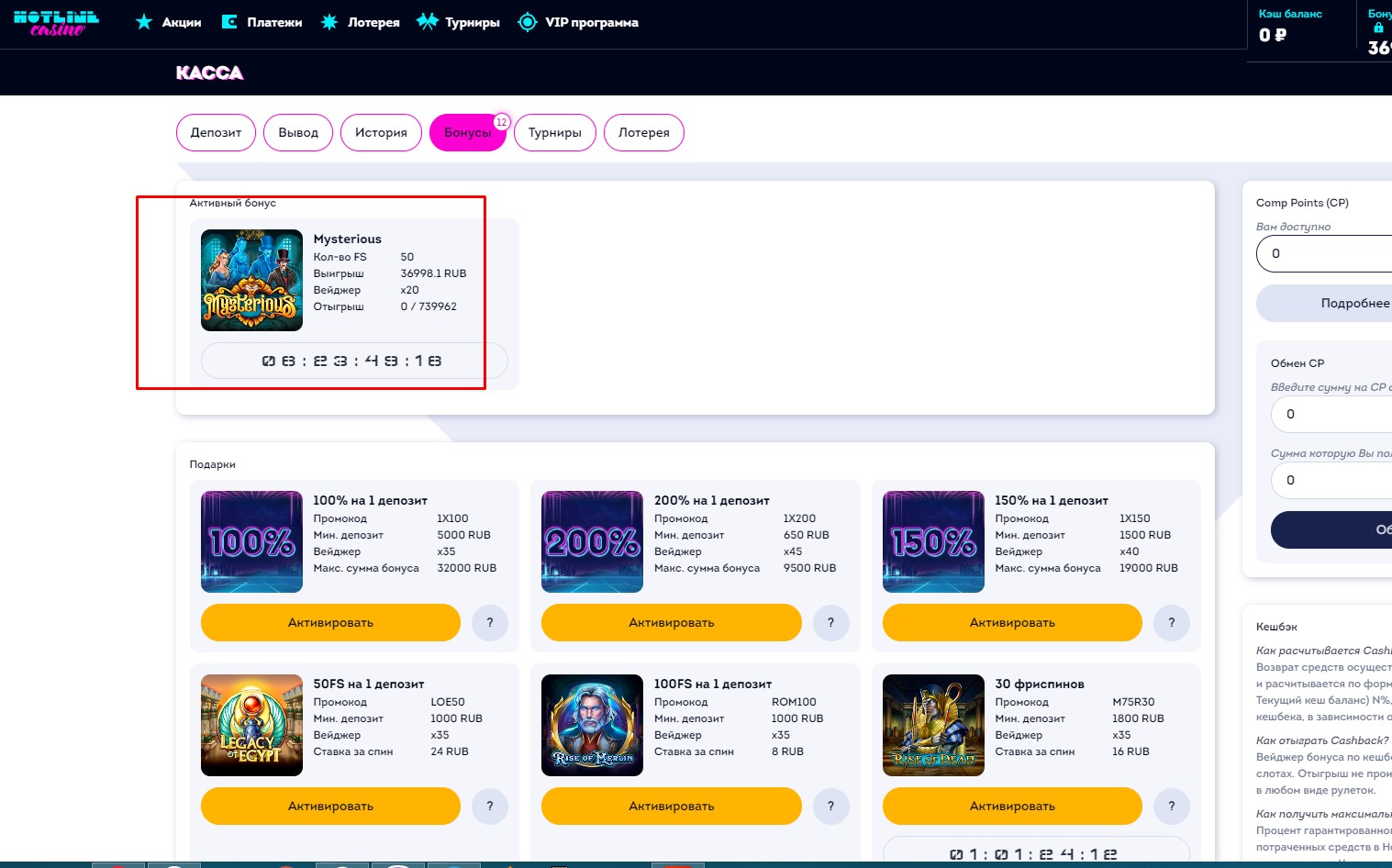Click question mark for 100% deposit bonus
This screenshot has width=1392, height=868.
tap(490, 623)
